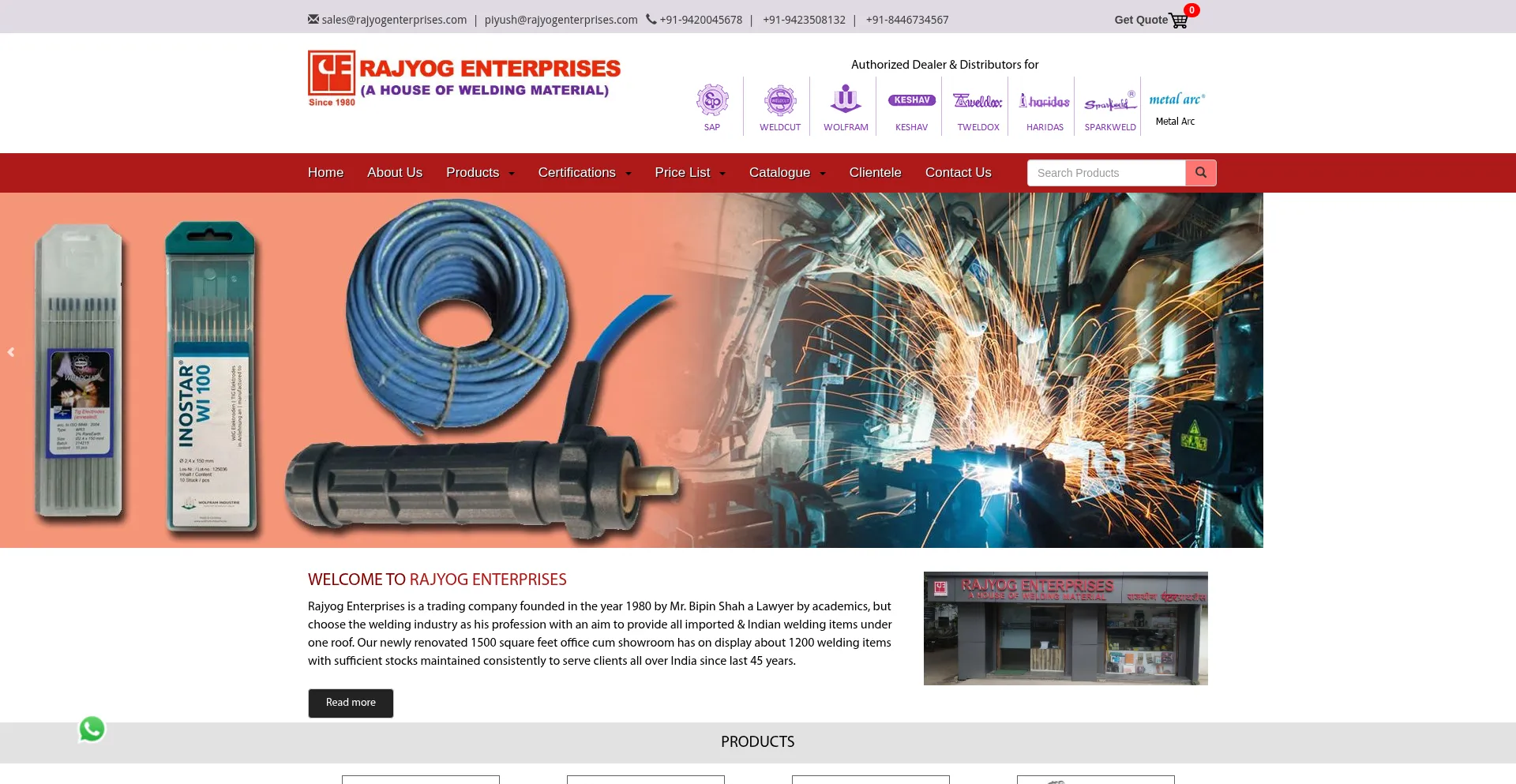Click the WOLFRAM brand logo

(846, 99)
